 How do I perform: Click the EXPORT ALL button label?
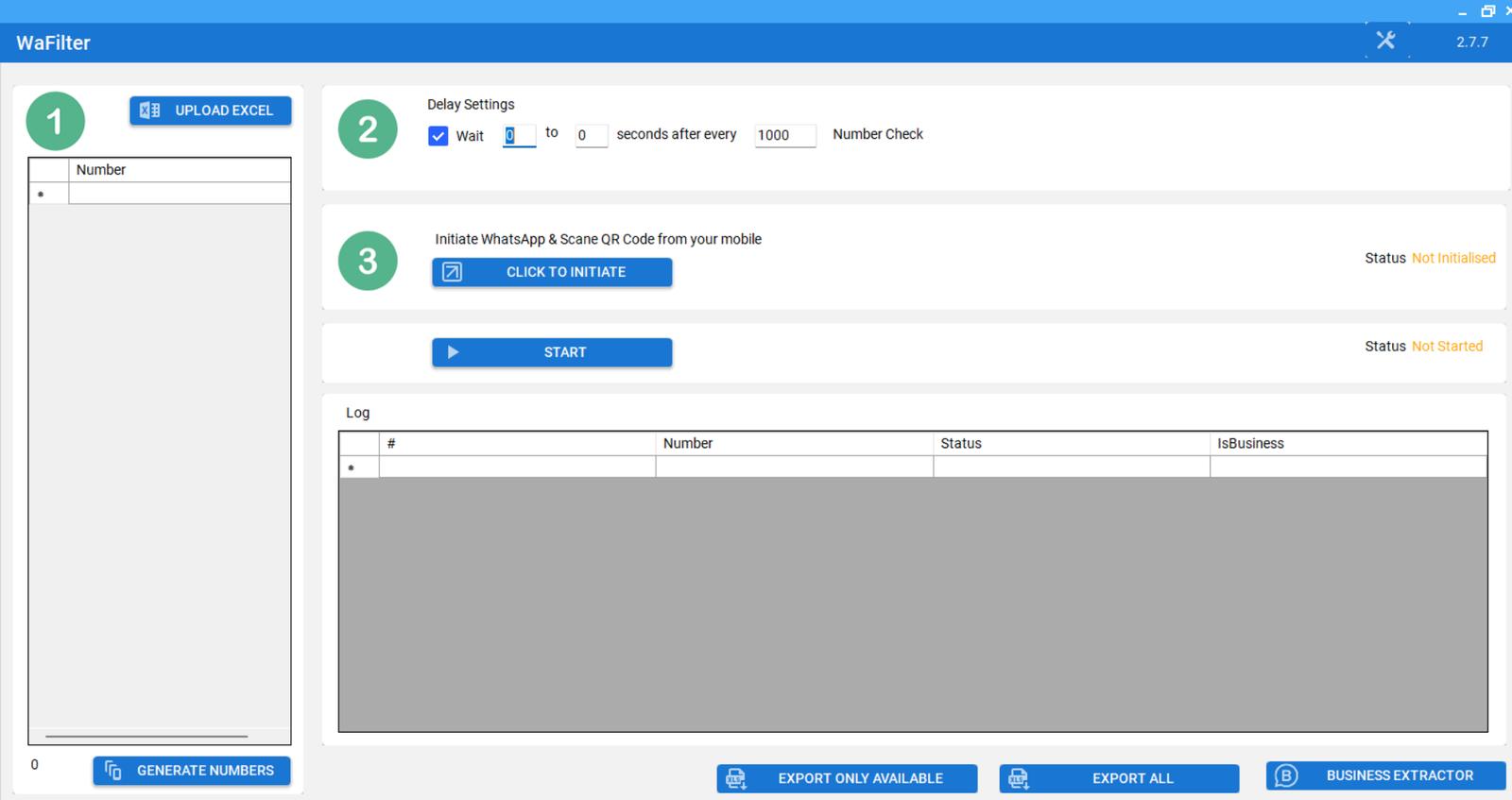[x=1133, y=778]
